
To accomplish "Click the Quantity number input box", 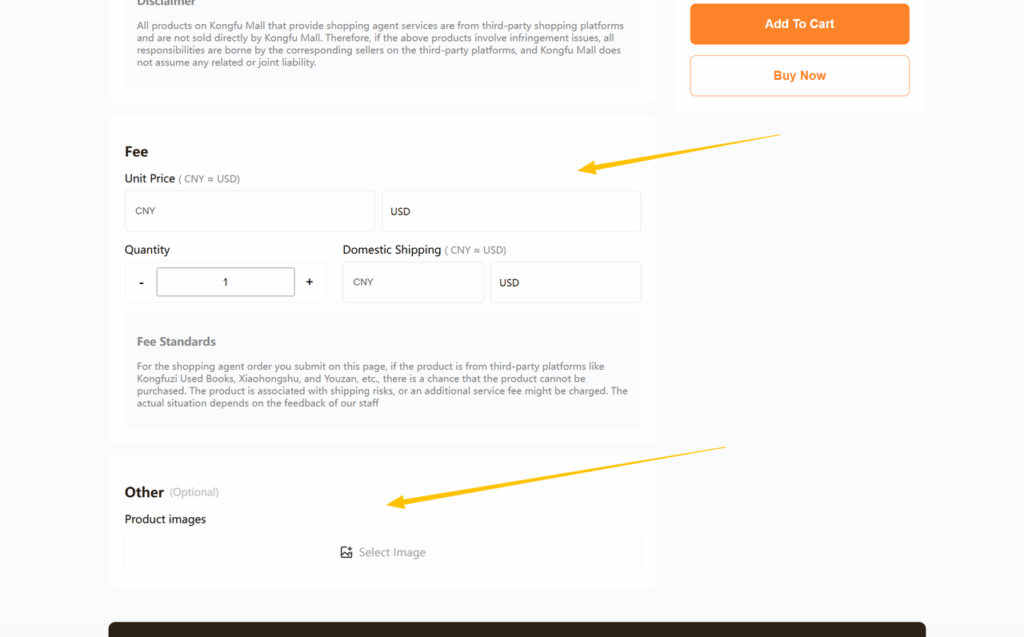I will 225,282.
